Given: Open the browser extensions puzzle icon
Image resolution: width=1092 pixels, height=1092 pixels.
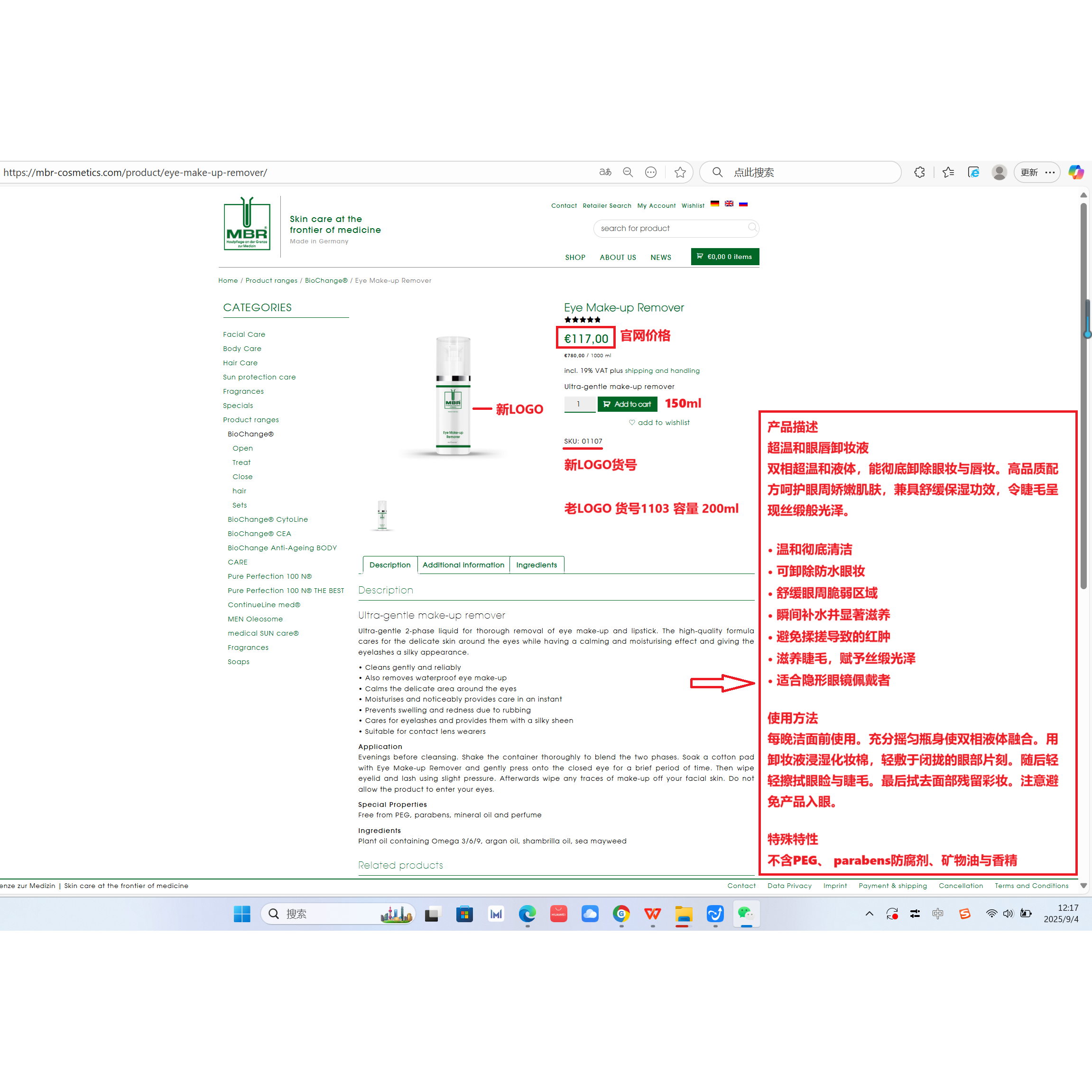Looking at the screenshot, I should click(x=920, y=172).
